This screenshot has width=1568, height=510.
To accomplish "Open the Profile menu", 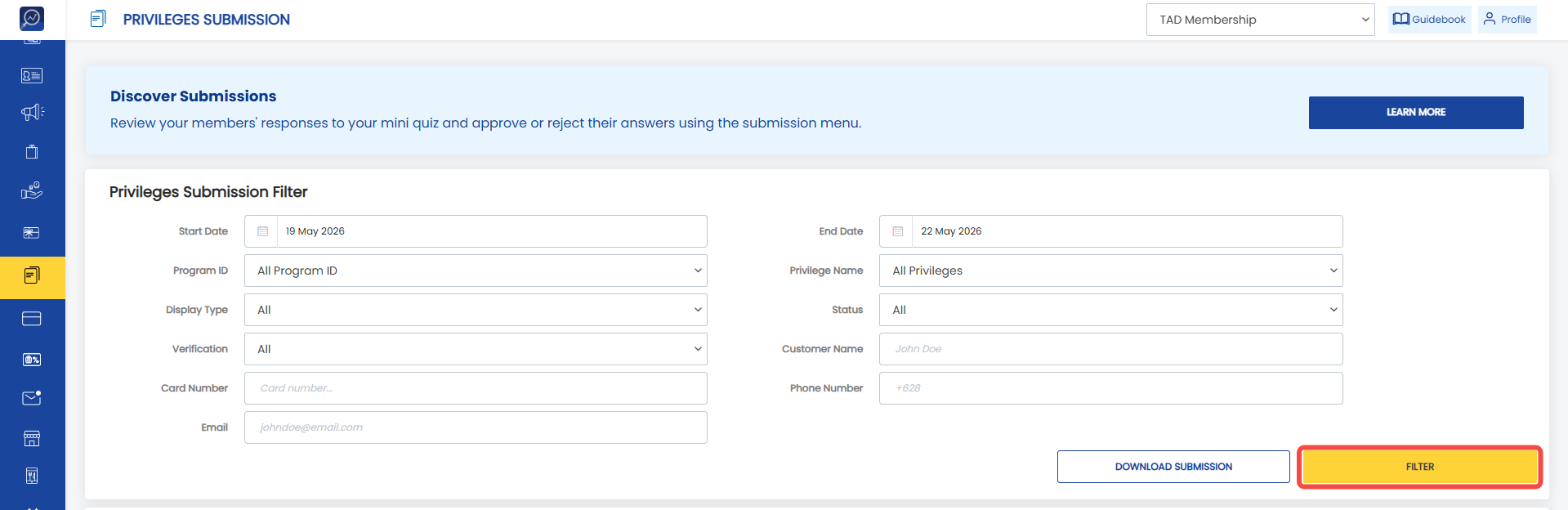I will coord(1507,20).
